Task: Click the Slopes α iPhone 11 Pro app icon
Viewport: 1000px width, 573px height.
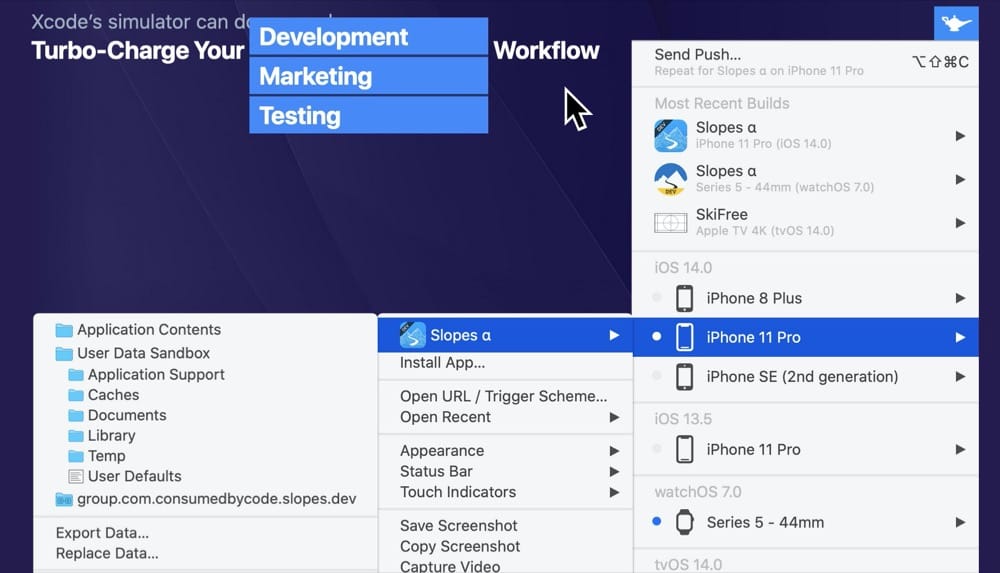Action: (x=670, y=135)
